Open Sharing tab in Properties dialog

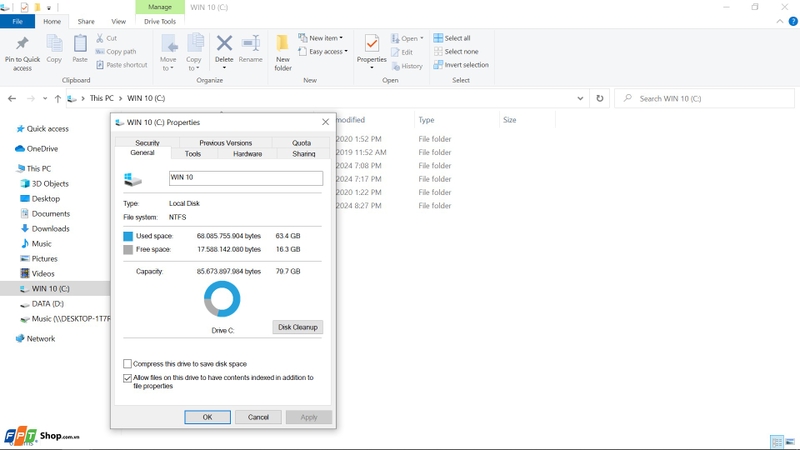click(x=304, y=154)
